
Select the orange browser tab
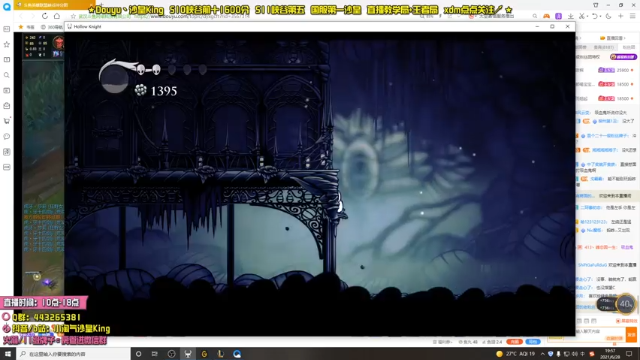(54, 5)
